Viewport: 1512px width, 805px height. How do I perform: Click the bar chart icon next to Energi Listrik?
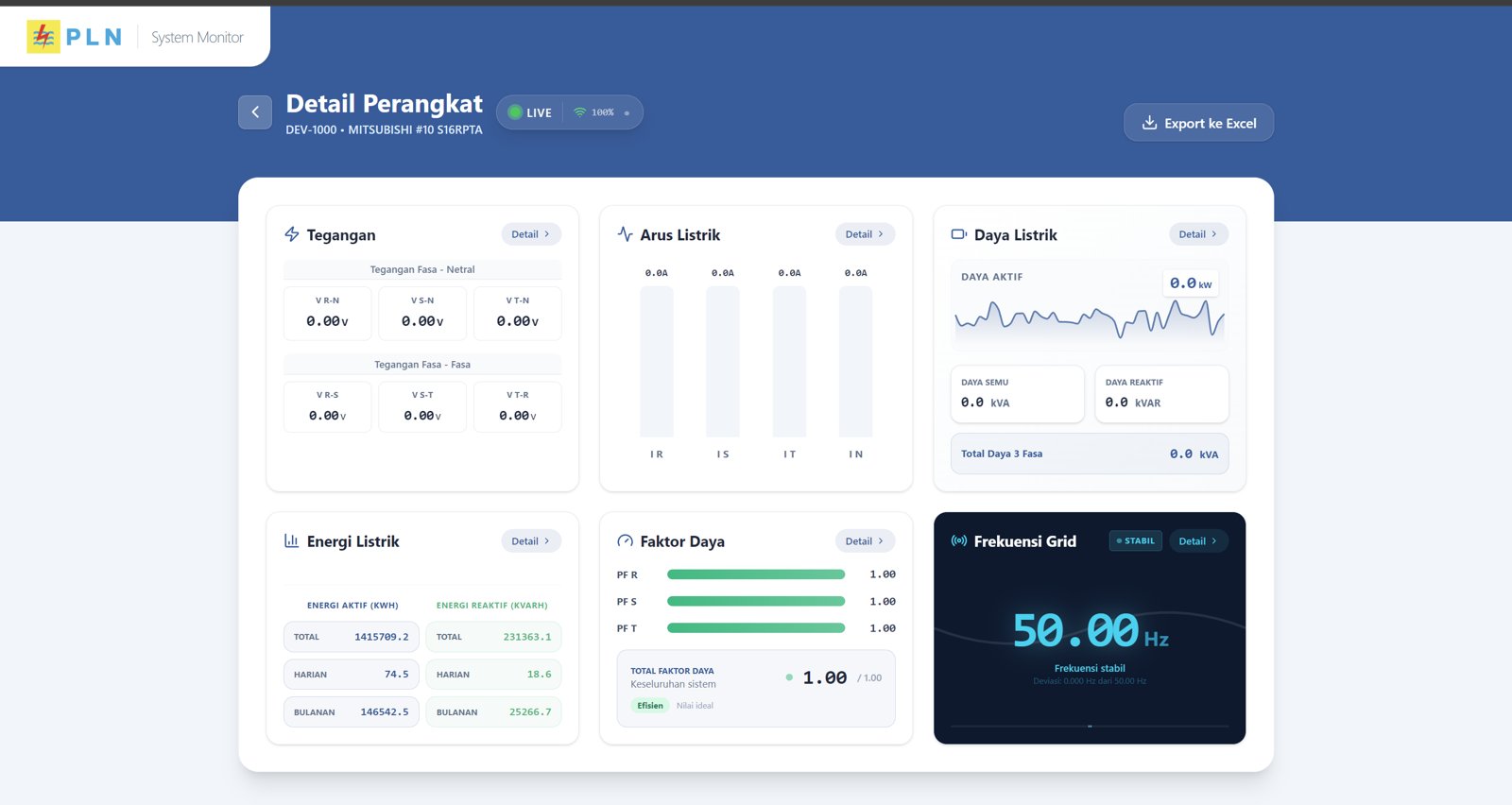[292, 540]
